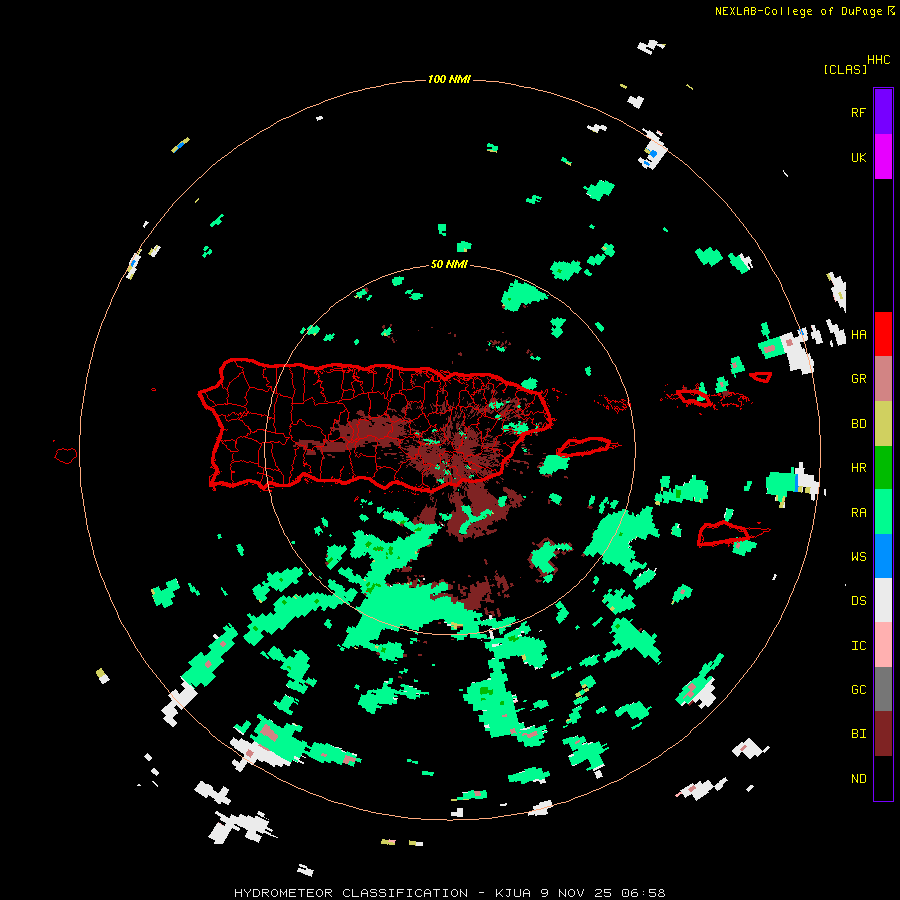Select the BI brown legend swatch
This screenshot has width=900, height=900.
coord(883,734)
